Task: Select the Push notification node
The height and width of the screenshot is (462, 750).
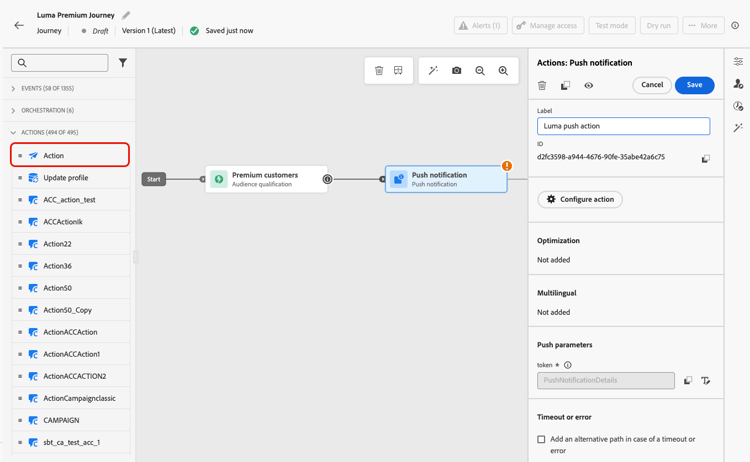Action: point(446,179)
